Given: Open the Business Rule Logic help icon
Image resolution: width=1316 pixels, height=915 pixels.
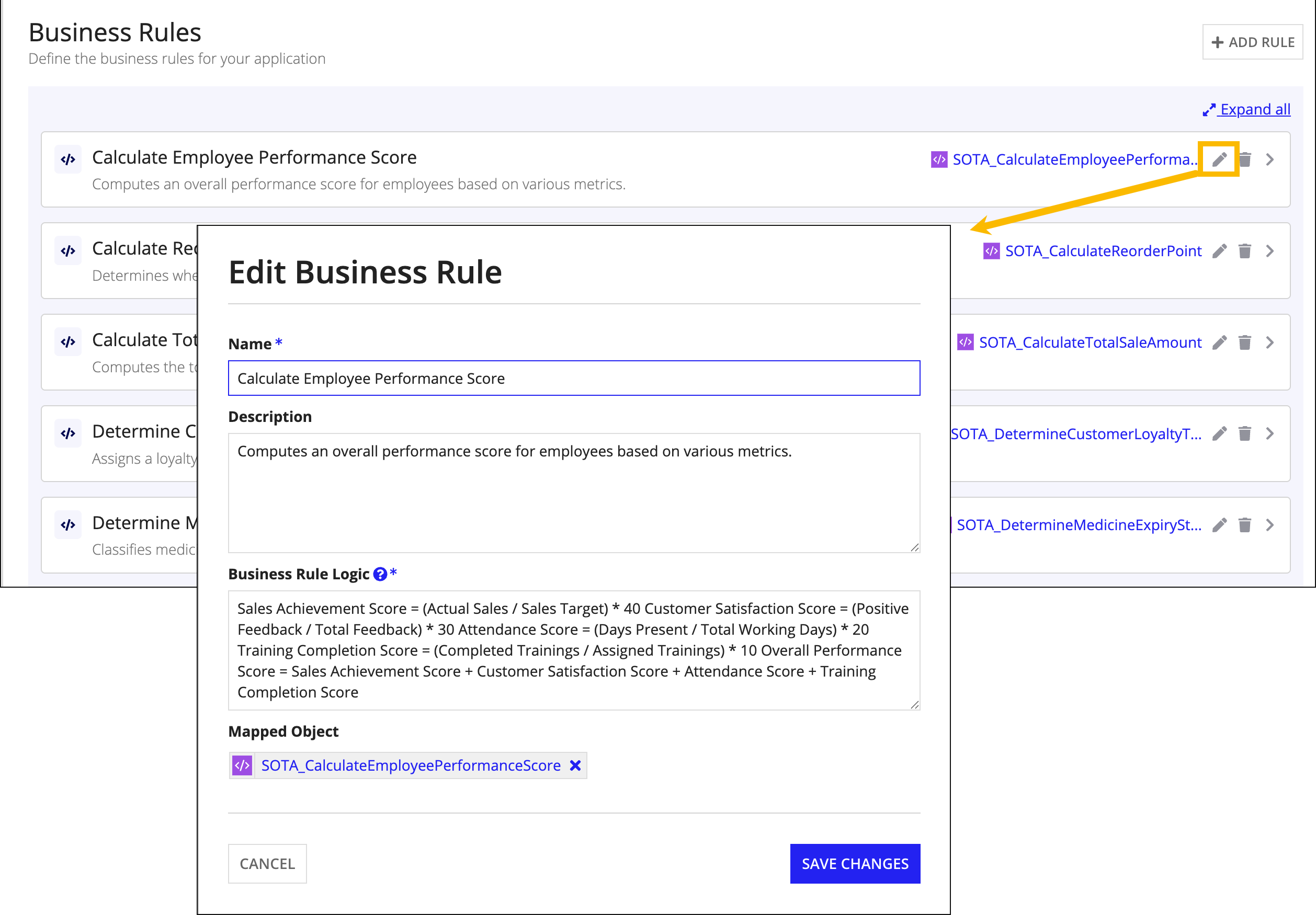Looking at the screenshot, I should 380,574.
